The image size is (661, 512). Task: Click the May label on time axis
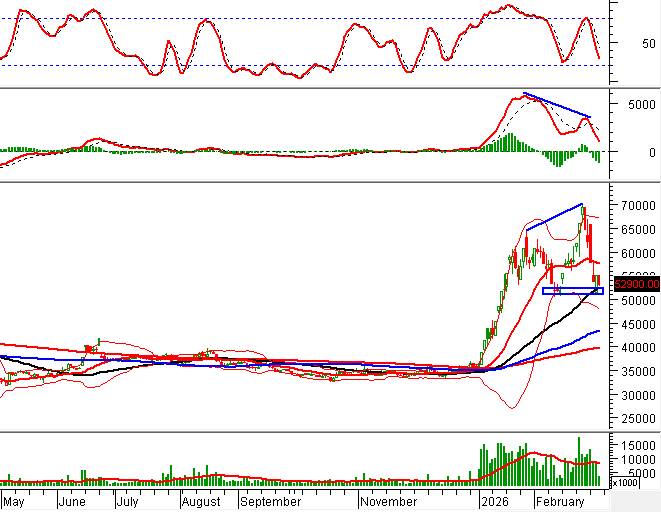14,498
